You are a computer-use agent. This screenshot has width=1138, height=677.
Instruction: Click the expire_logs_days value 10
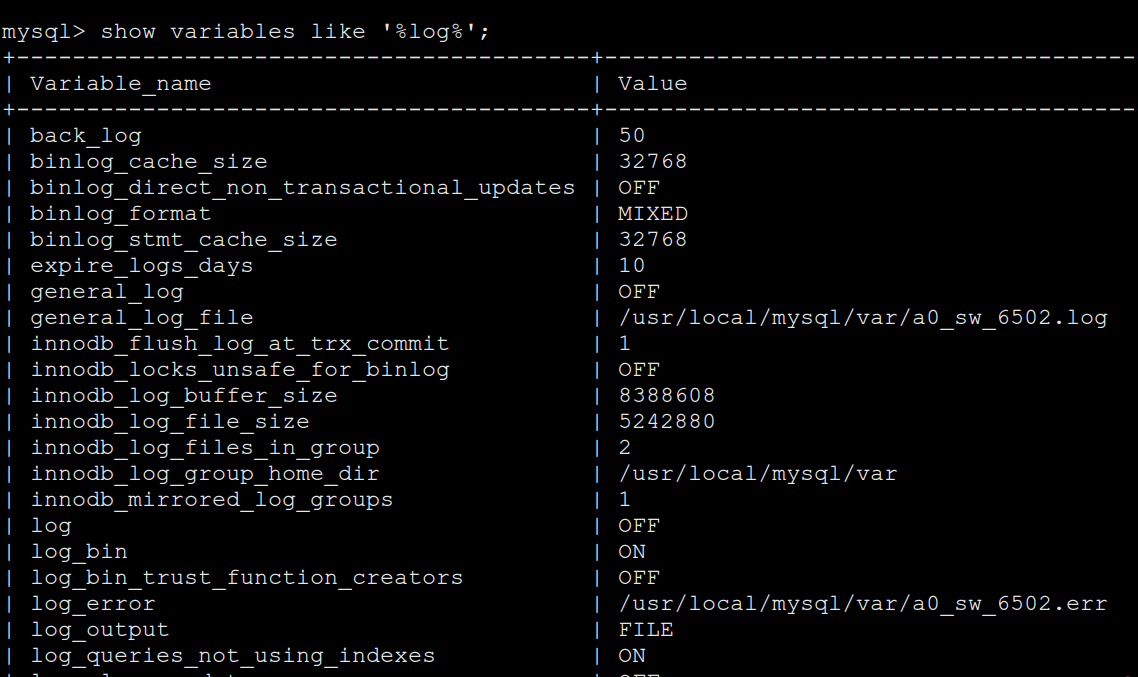(x=631, y=265)
